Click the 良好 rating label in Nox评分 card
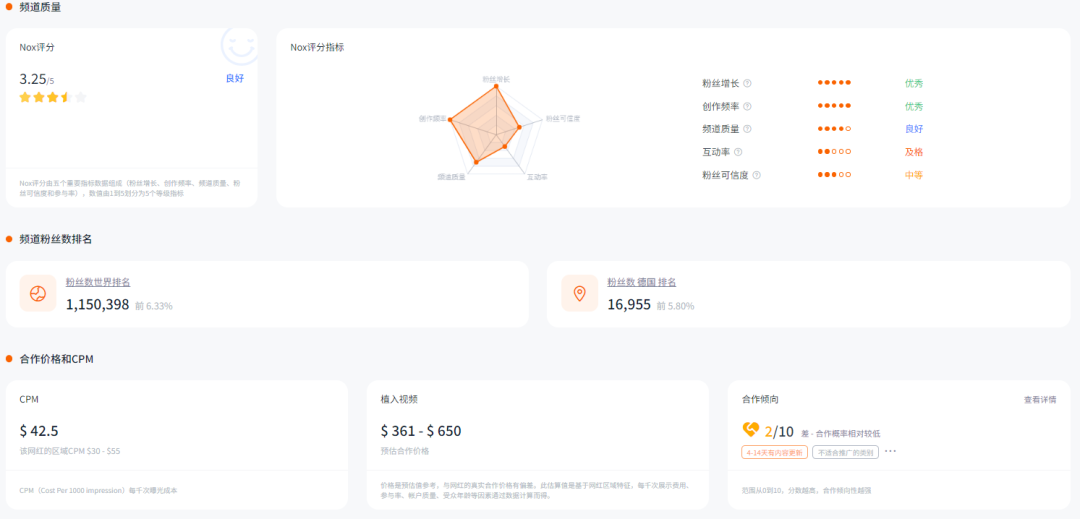 click(235, 78)
